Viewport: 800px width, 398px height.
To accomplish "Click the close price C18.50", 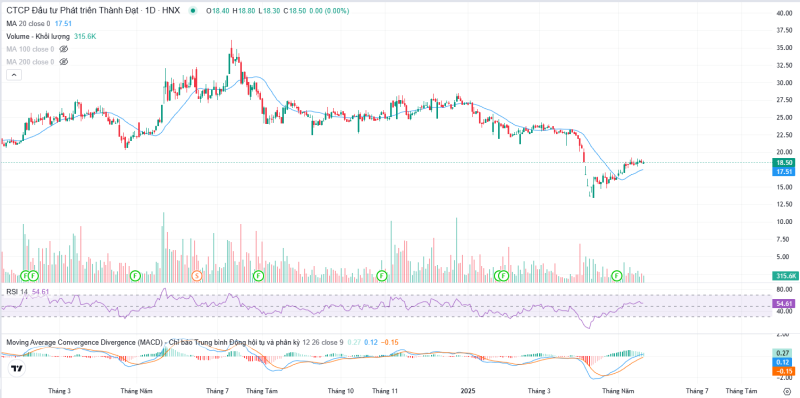I will coord(295,11).
